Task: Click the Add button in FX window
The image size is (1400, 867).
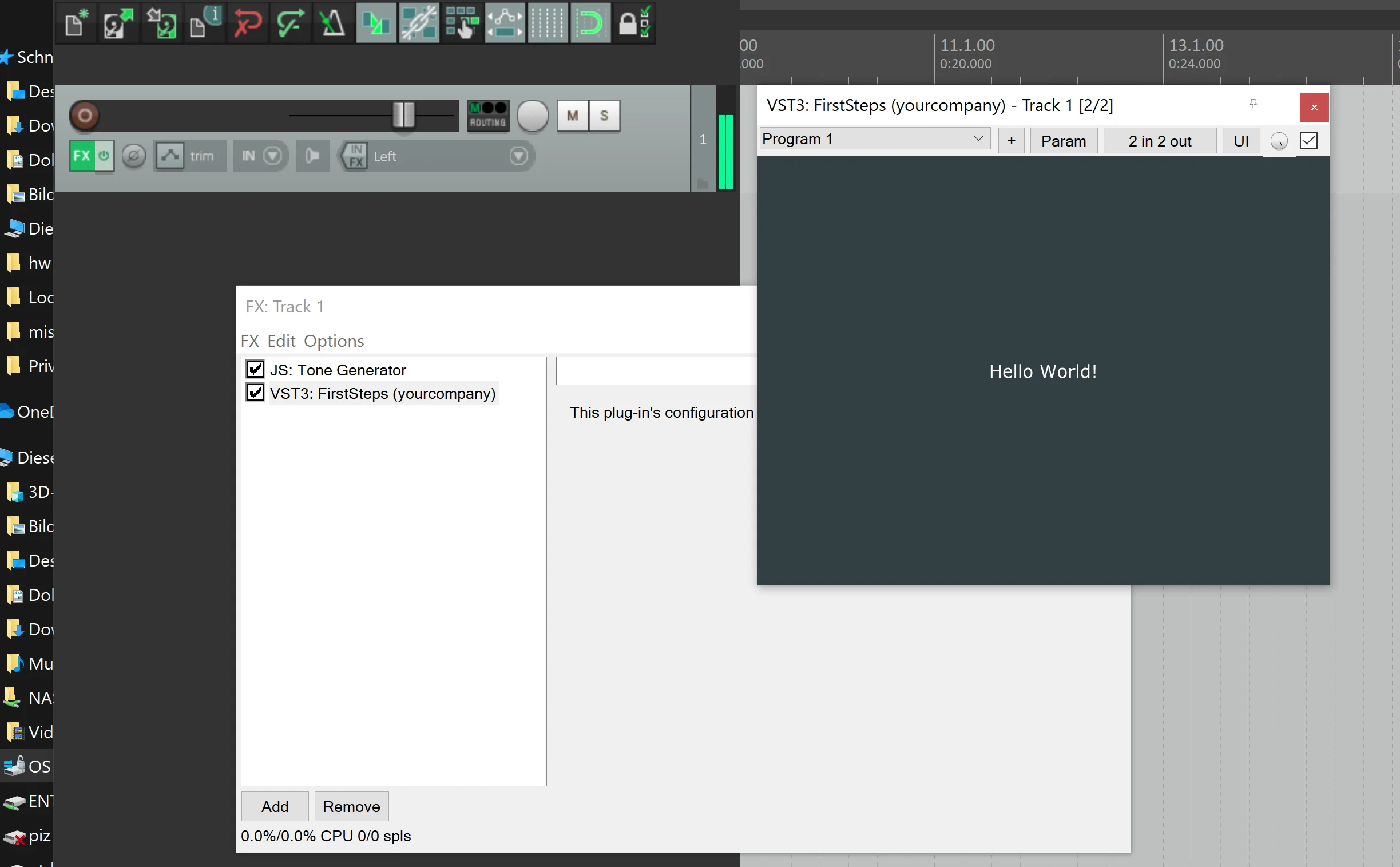Action: (x=275, y=807)
